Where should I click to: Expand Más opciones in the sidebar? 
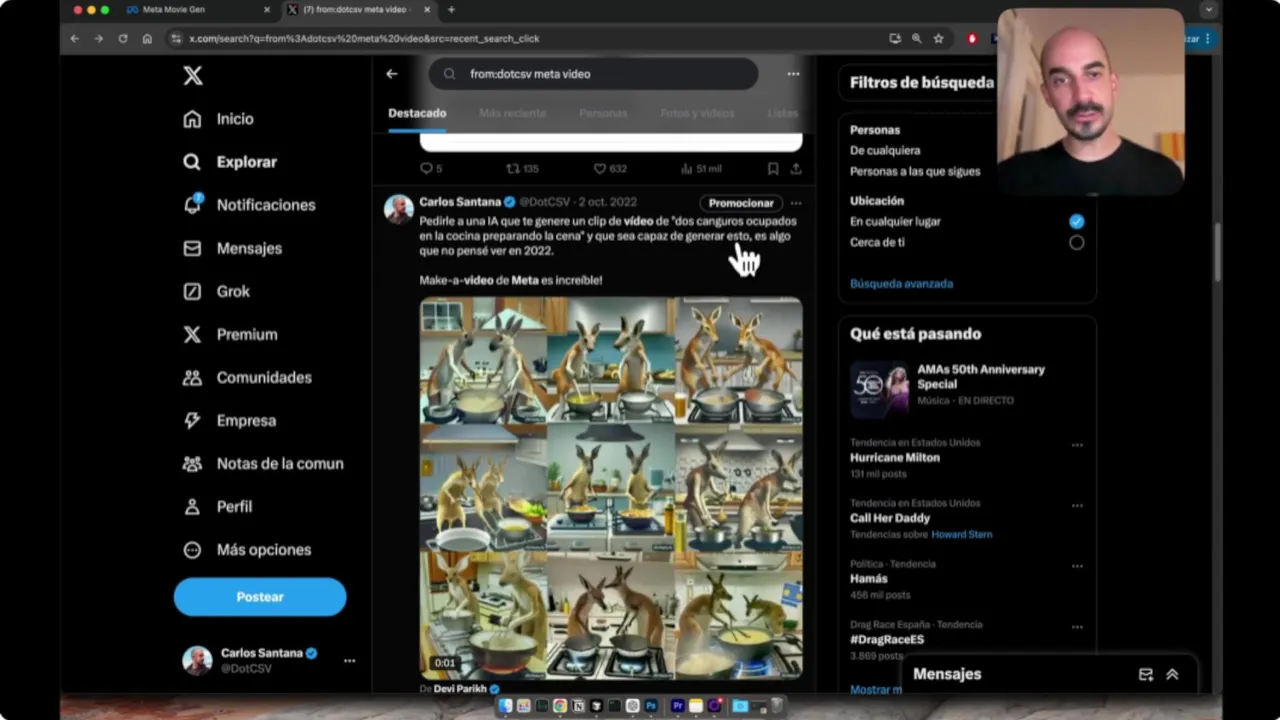(x=247, y=550)
